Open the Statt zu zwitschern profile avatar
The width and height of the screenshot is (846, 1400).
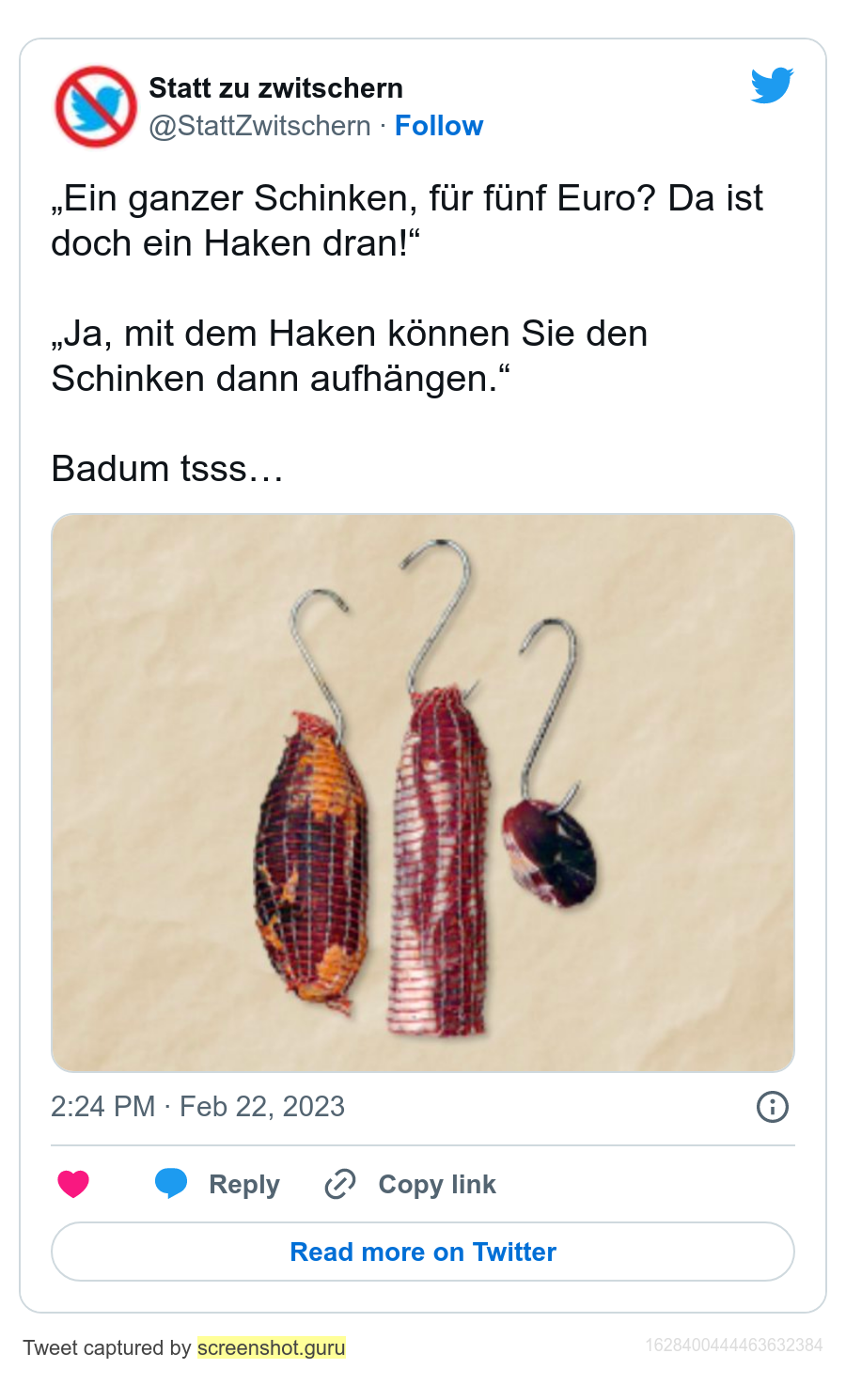(x=96, y=106)
